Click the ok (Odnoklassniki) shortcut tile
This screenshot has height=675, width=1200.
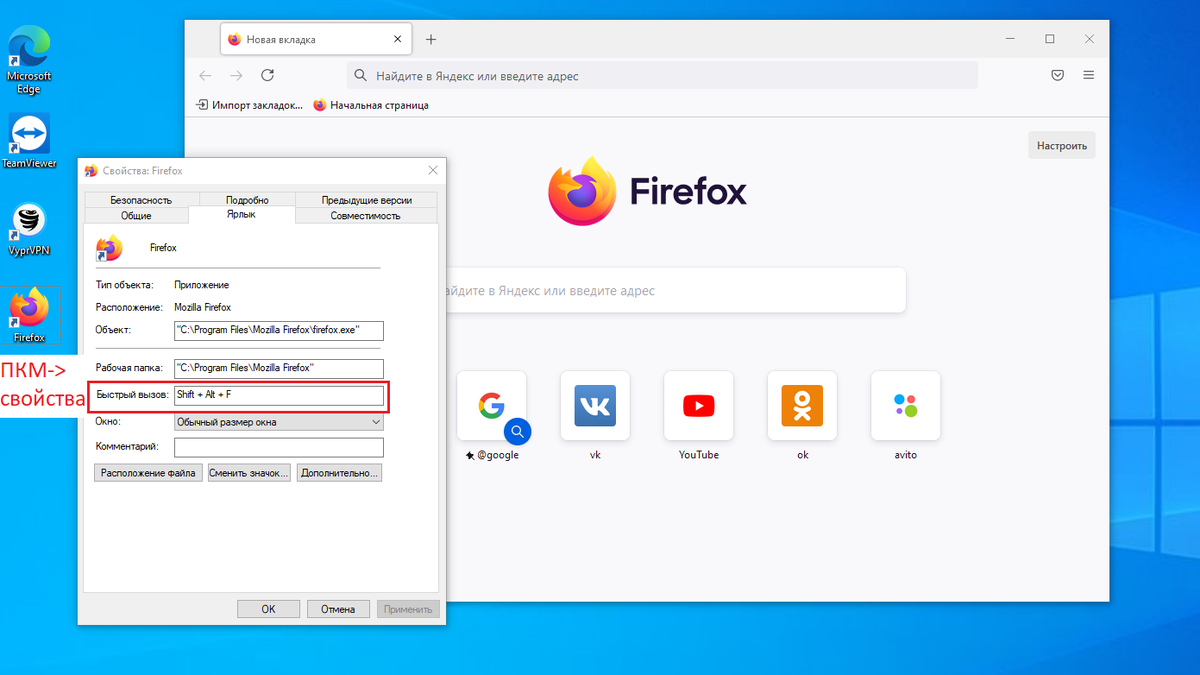tap(802, 406)
